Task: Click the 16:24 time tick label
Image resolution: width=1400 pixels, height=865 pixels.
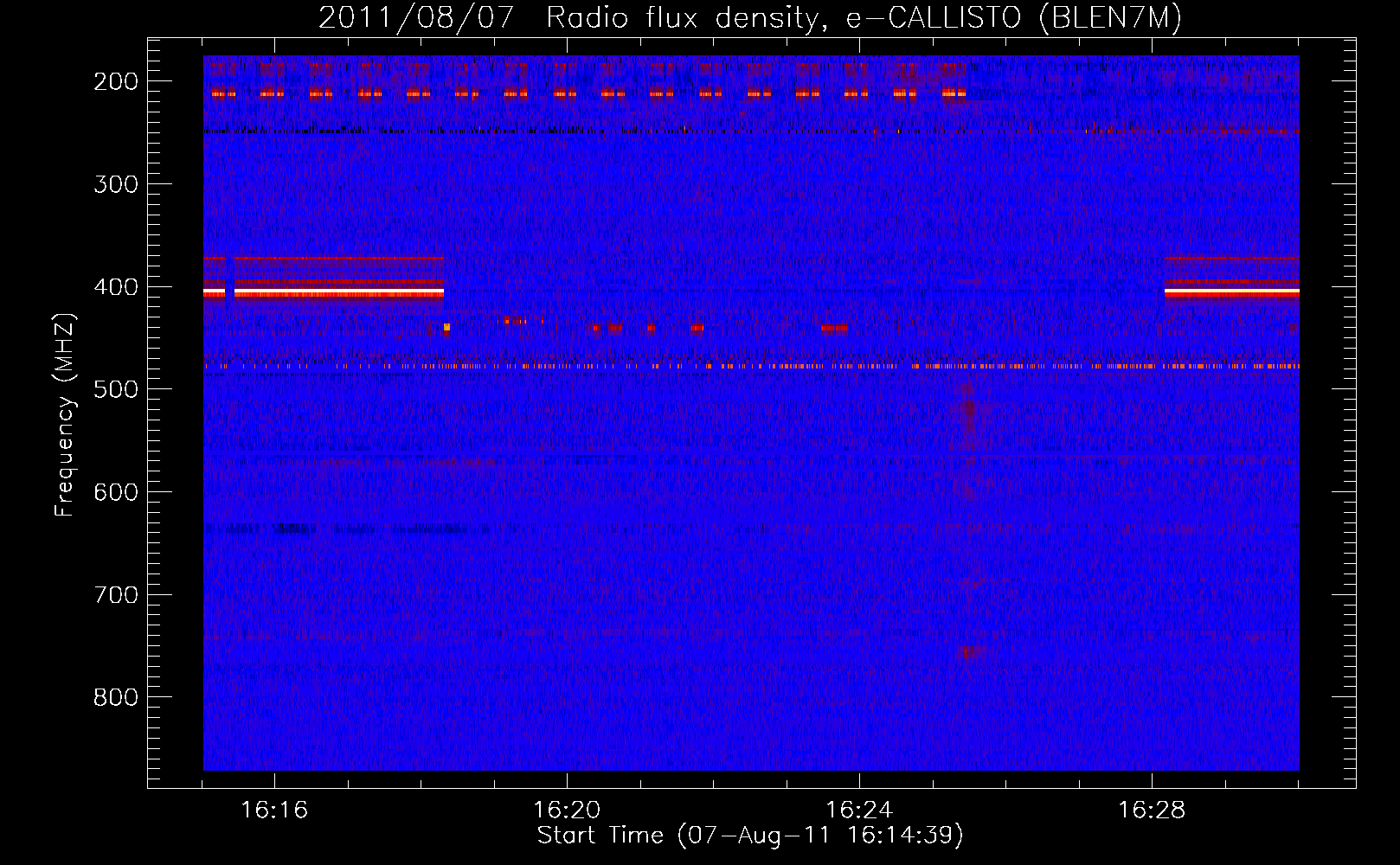Action: [x=859, y=811]
